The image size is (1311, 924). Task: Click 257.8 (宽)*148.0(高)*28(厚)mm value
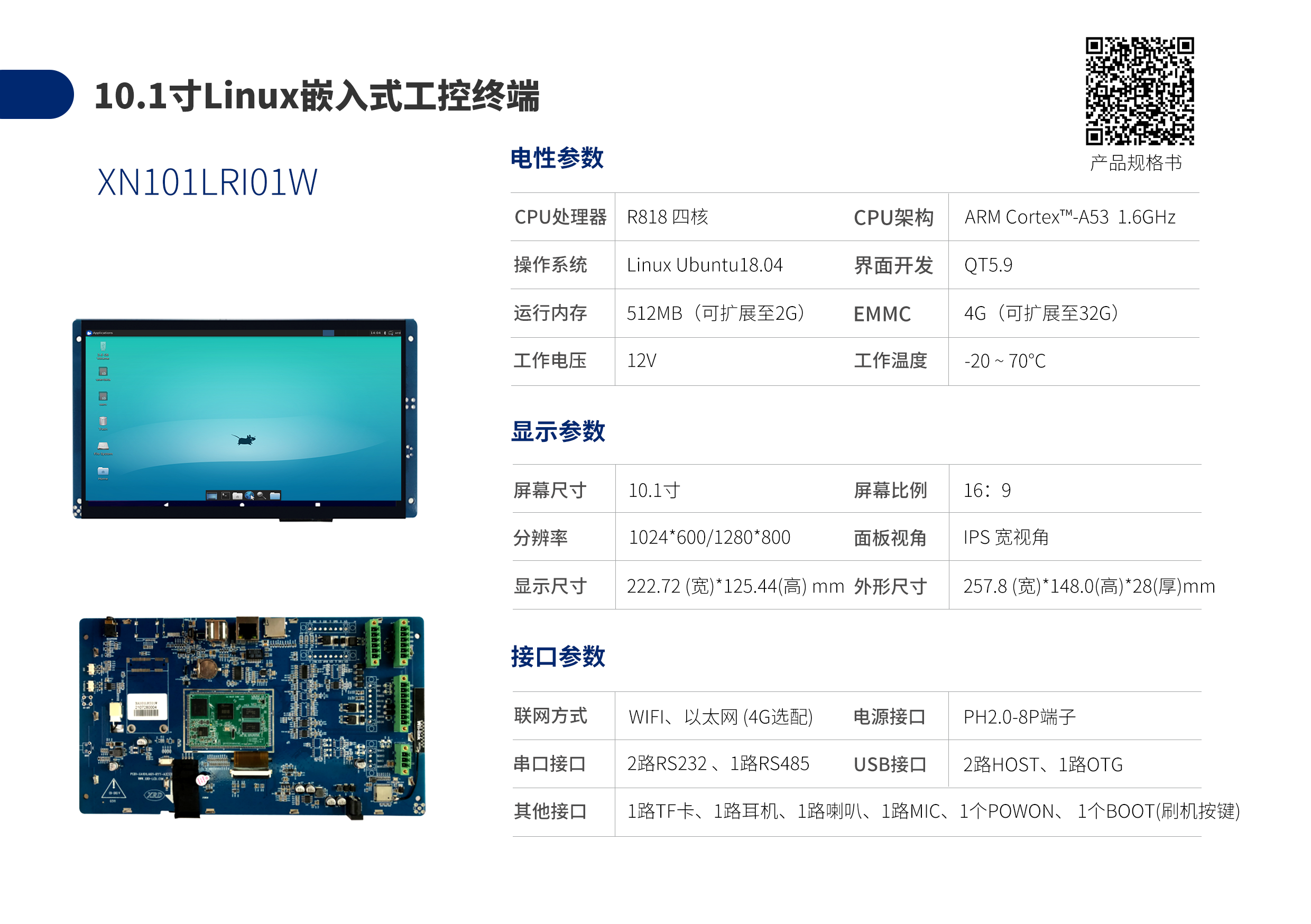pyautogui.click(x=1090, y=587)
